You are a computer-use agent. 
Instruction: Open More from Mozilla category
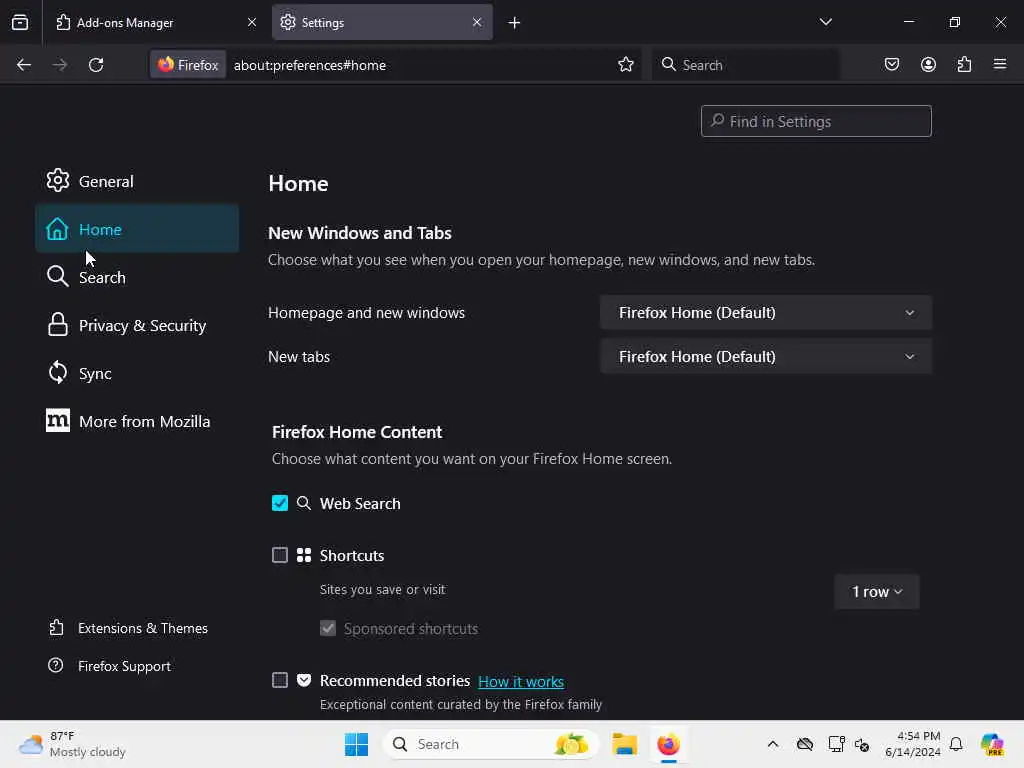pos(137,421)
